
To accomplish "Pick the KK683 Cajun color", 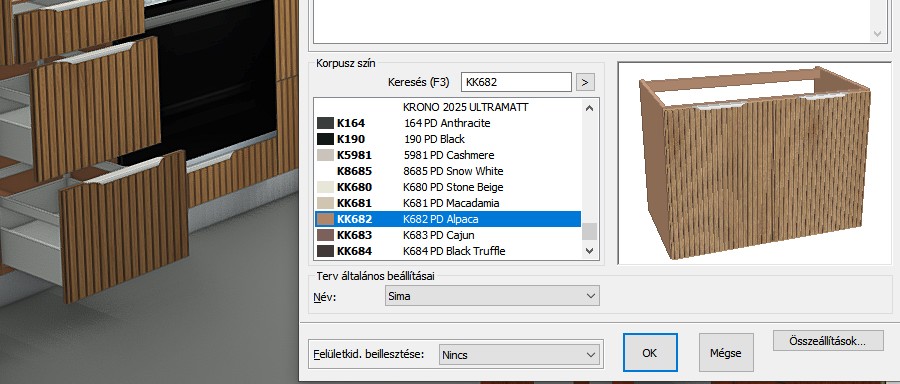I will coord(448,235).
